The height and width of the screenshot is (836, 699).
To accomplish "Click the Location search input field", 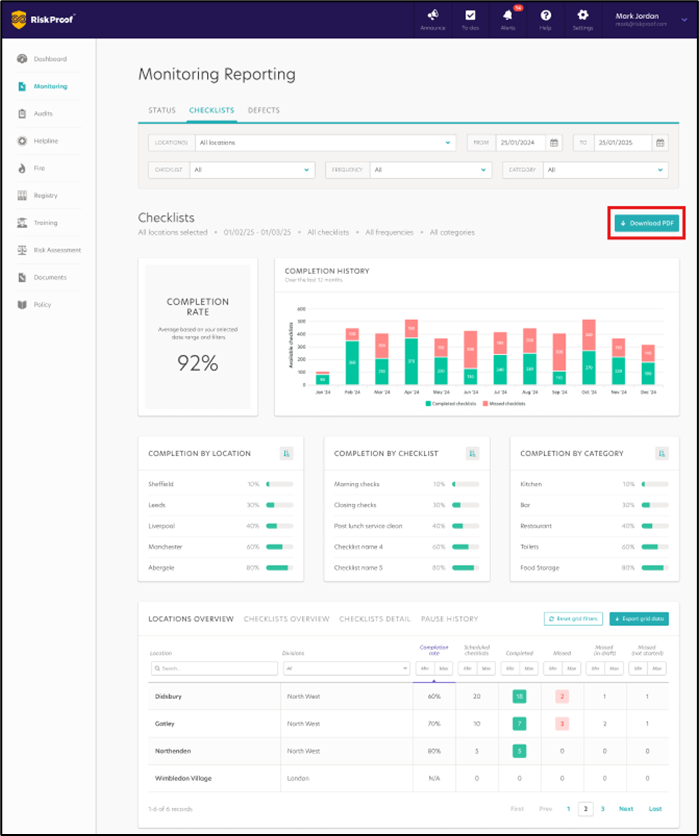I will click(214, 668).
